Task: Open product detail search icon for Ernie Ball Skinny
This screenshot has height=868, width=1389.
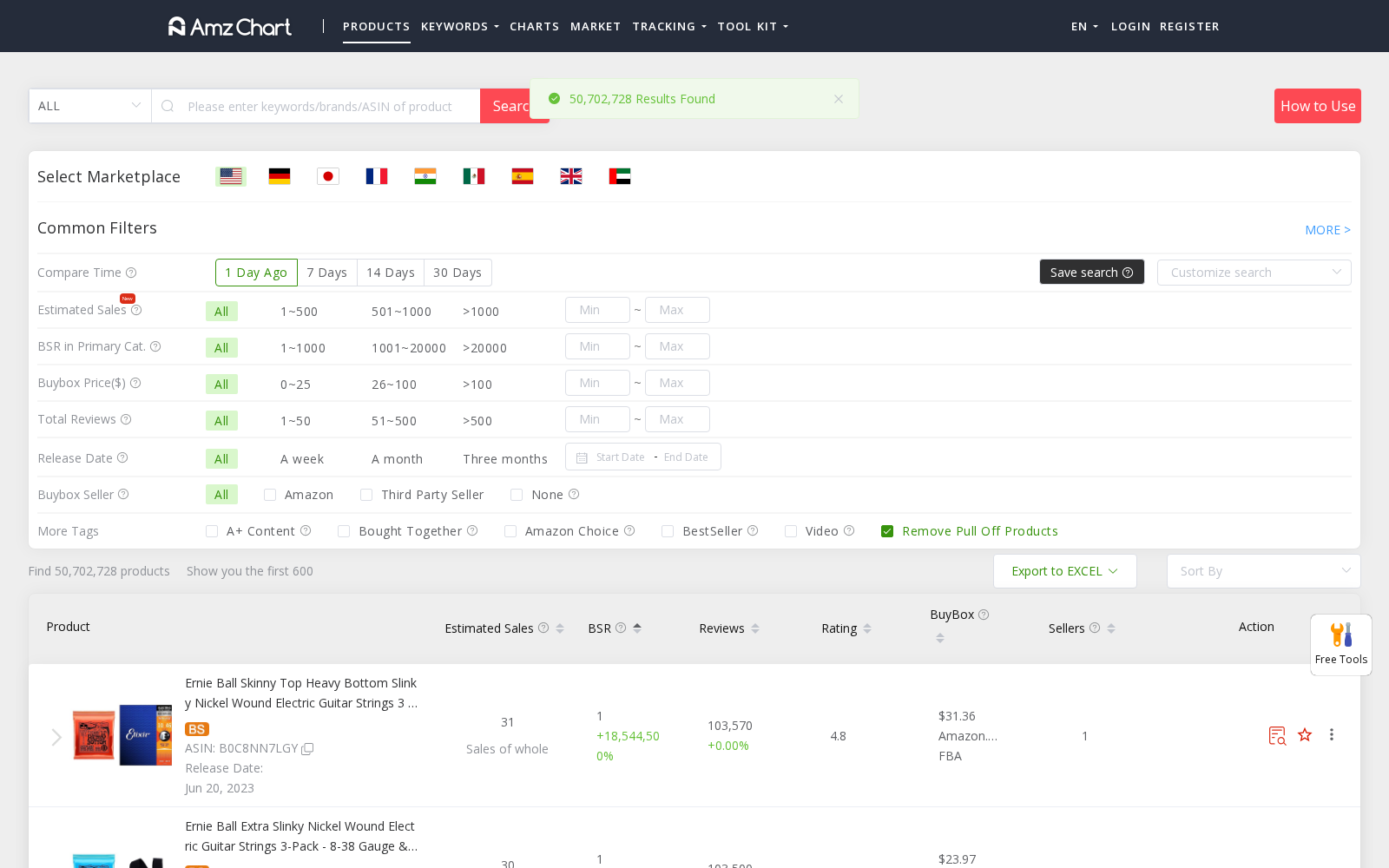Action: (1277, 735)
